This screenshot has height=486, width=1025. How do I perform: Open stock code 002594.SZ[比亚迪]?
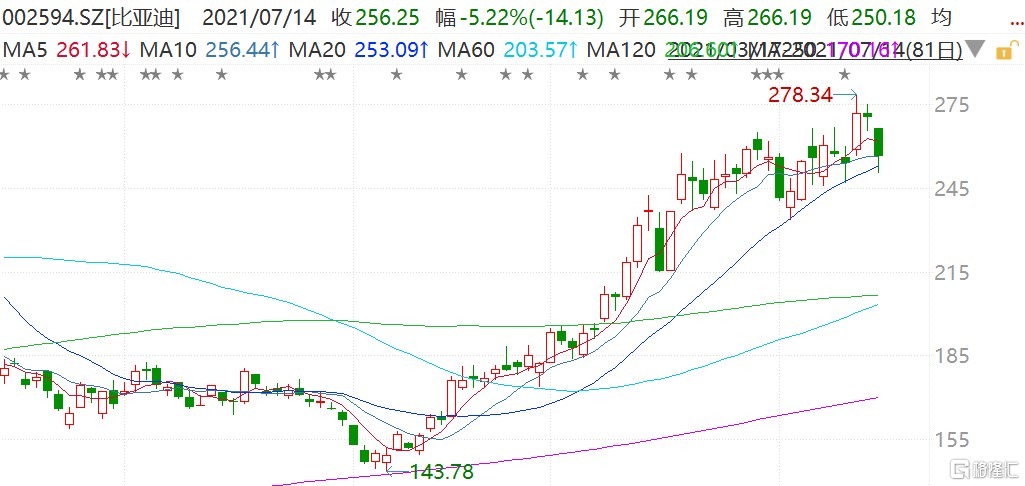(90, 18)
